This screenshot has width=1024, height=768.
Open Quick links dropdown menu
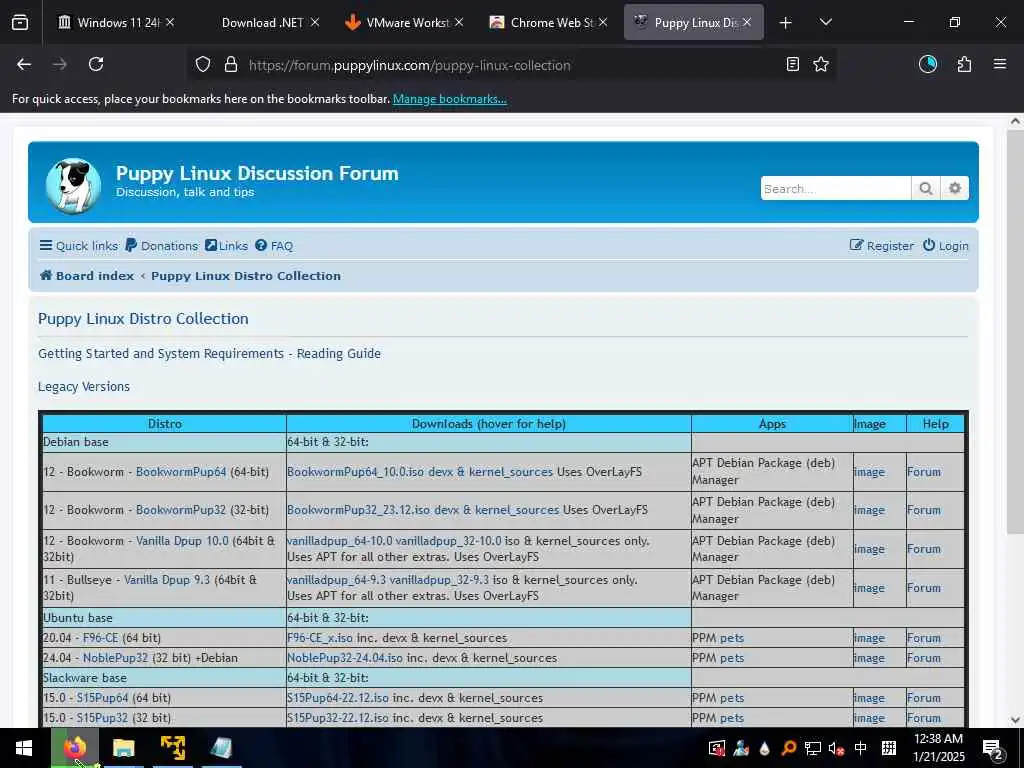79,246
